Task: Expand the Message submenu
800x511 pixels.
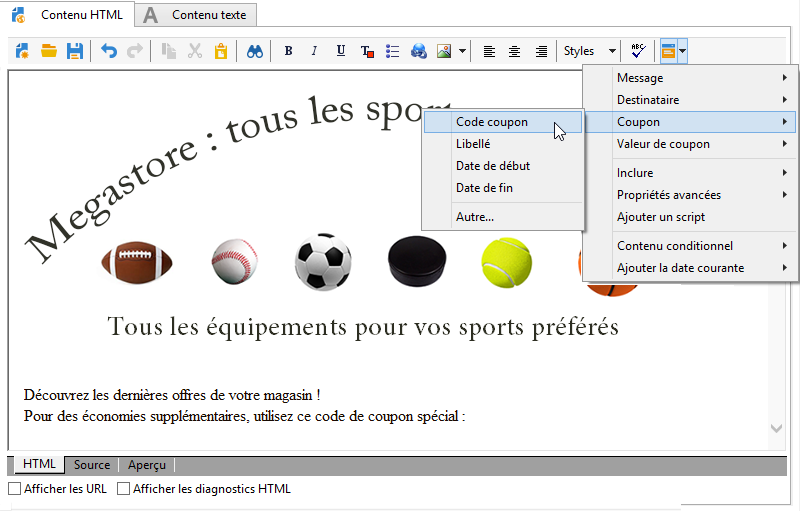Action: (x=691, y=78)
